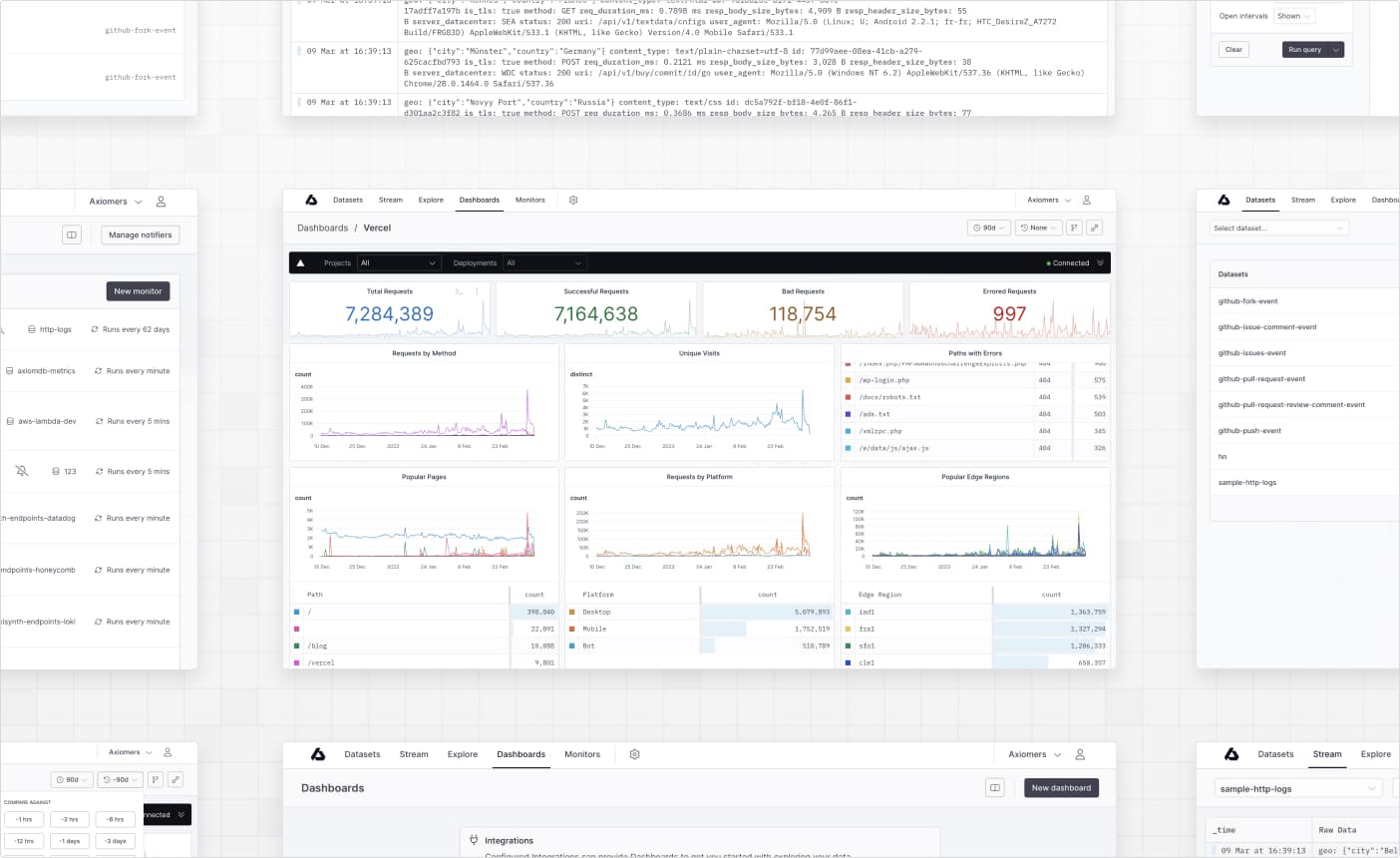1400x858 pixels.
Task: Click the muted bell icon in the 123 monitor row
Action: (22, 471)
